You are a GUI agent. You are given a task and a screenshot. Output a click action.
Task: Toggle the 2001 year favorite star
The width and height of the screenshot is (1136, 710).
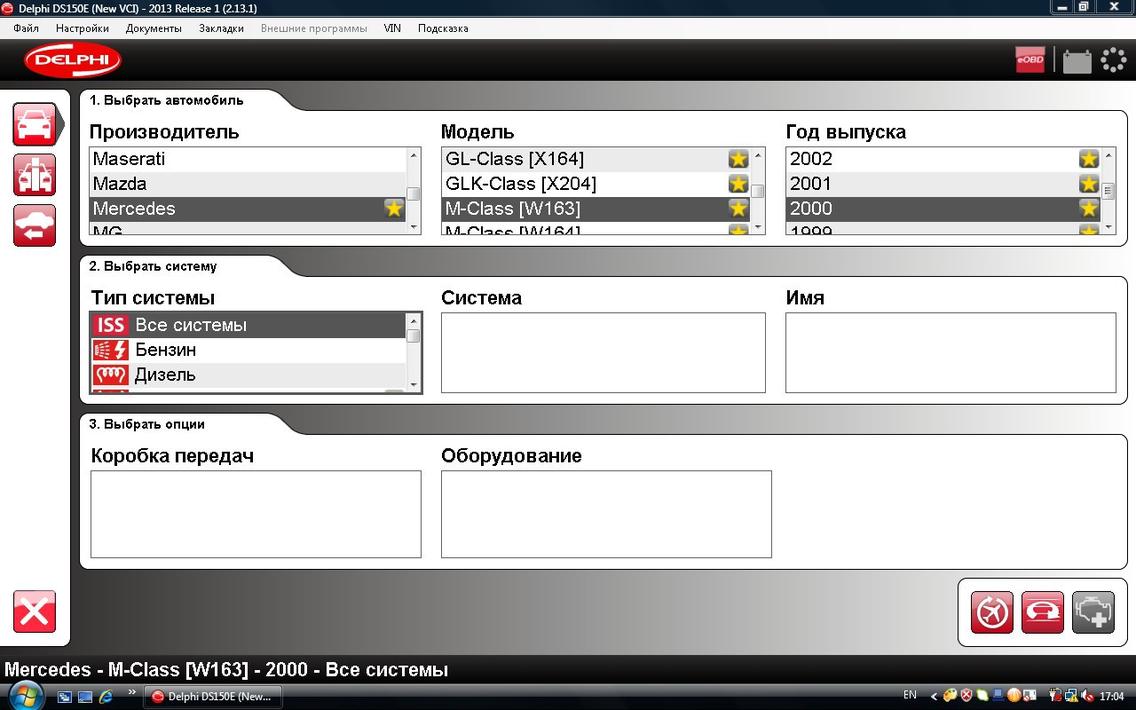(x=1088, y=183)
